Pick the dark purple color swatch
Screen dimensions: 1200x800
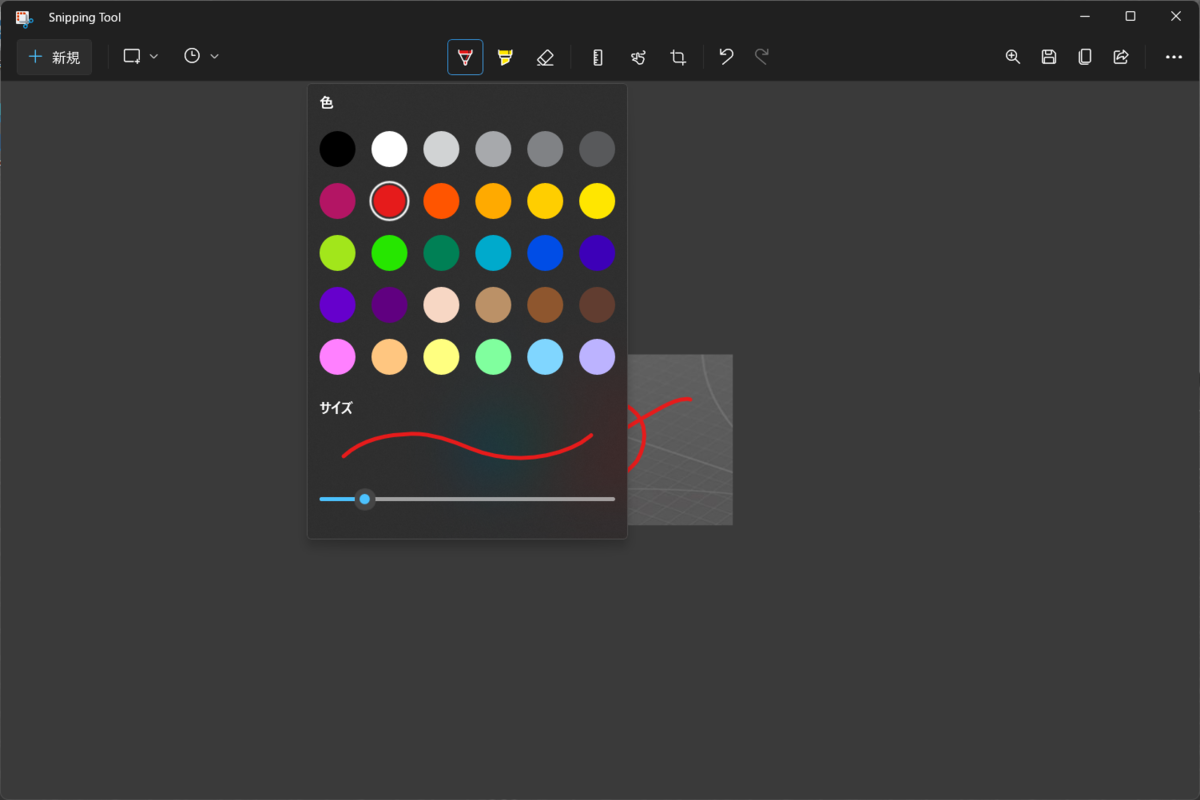(x=389, y=305)
